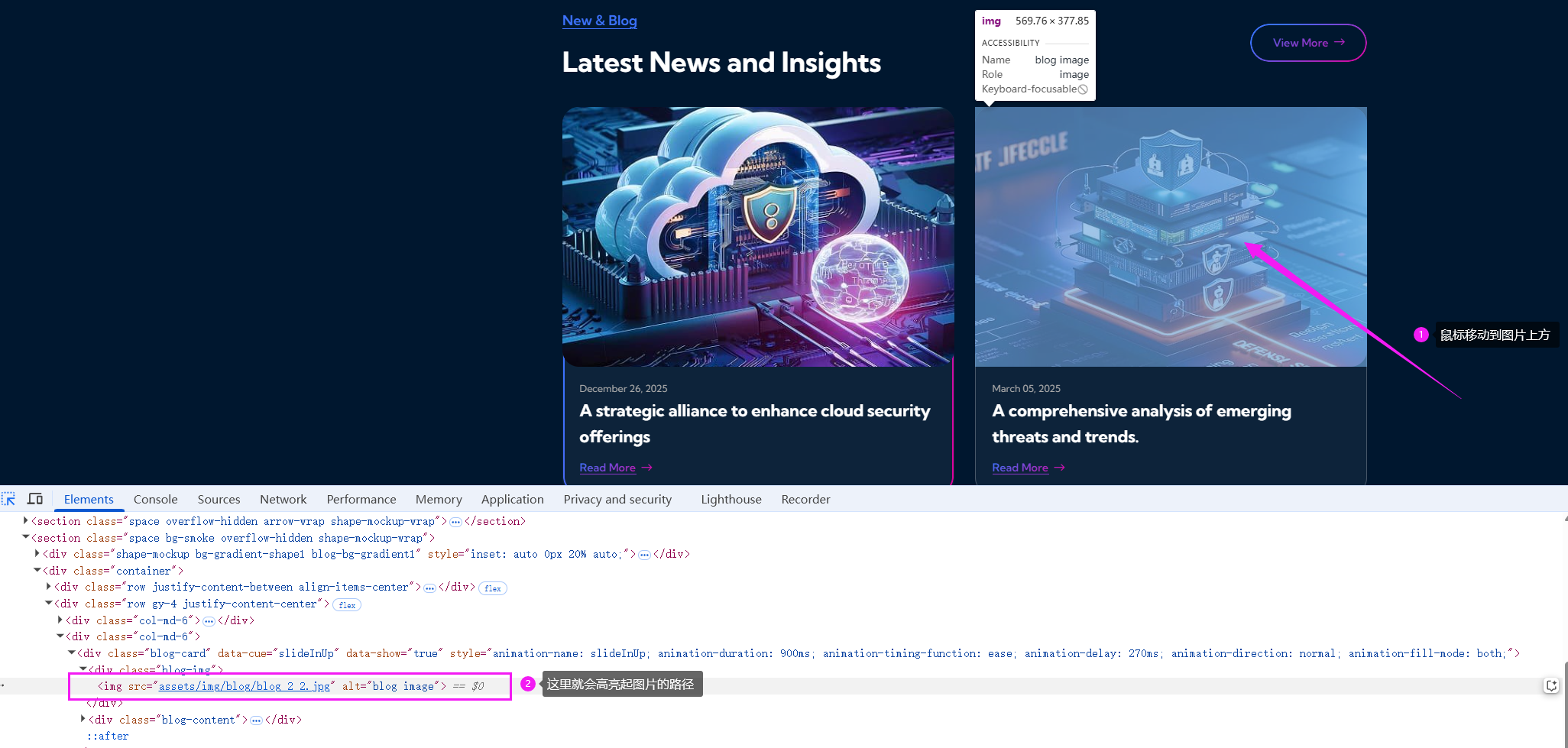Open the Network tab
Viewport: 1568px width, 748px height.
tap(283, 499)
